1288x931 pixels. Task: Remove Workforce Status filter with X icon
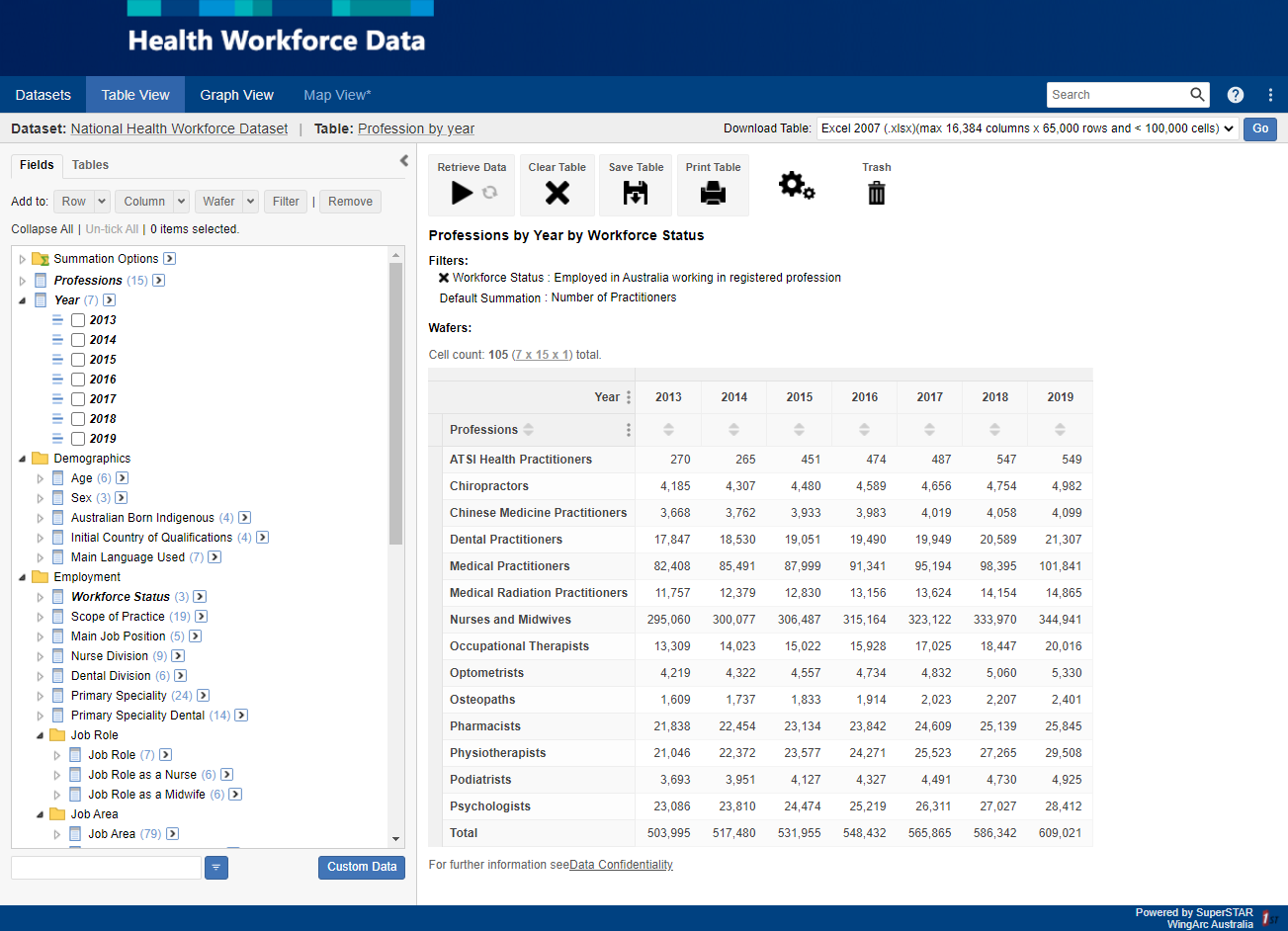pyautogui.click(x=444, y=278)
